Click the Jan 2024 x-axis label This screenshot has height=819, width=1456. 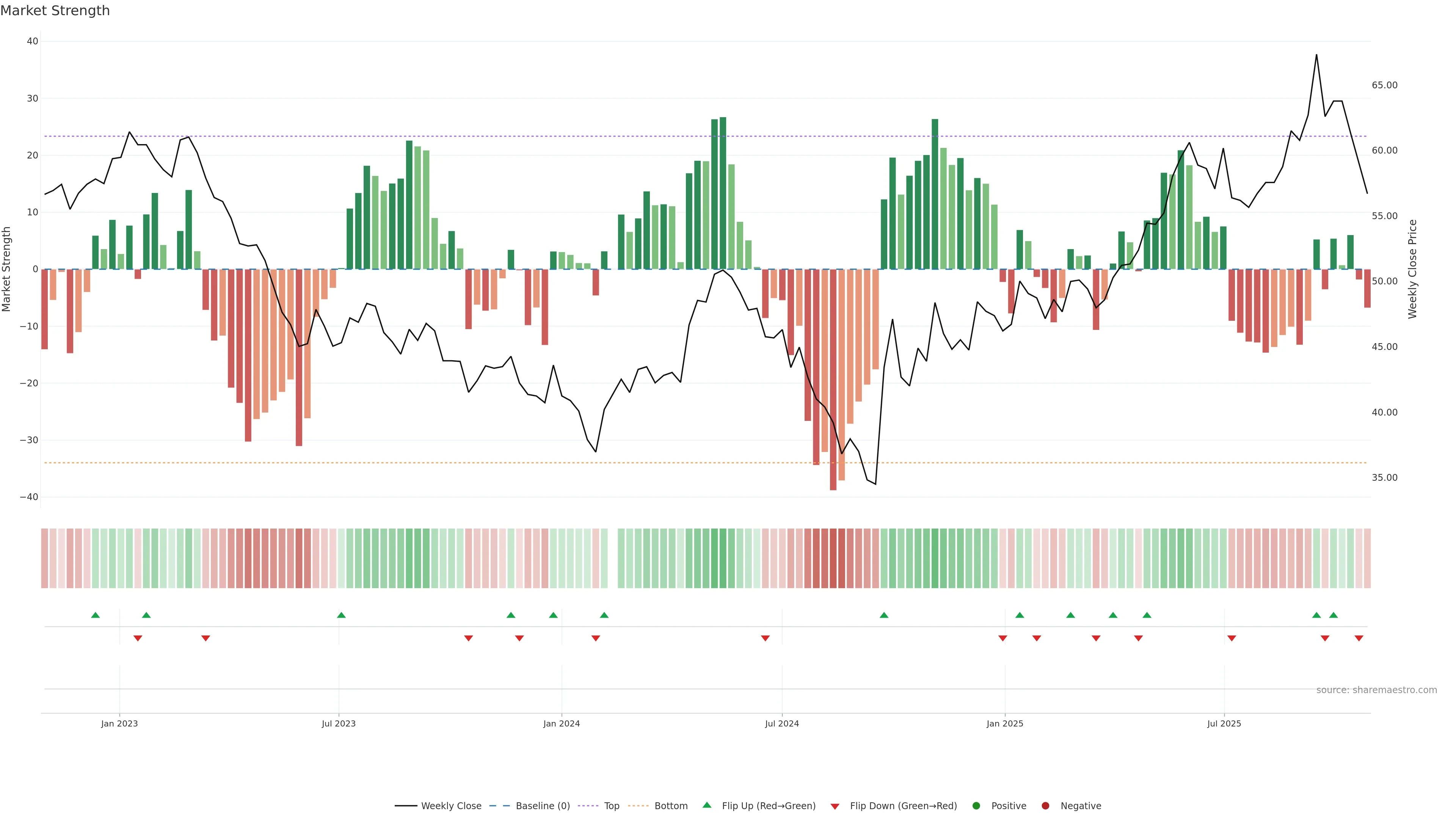click(x=561, y=723)
